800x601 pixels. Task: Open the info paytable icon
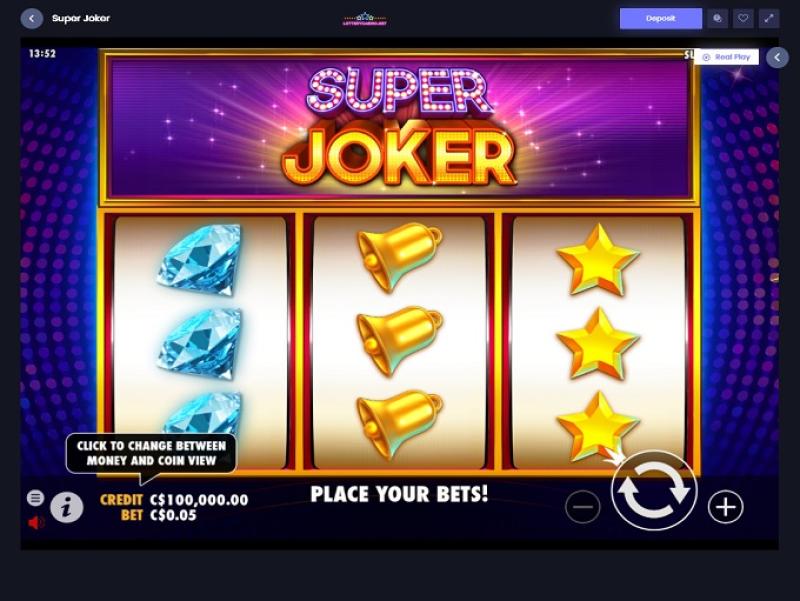point(66,507)
